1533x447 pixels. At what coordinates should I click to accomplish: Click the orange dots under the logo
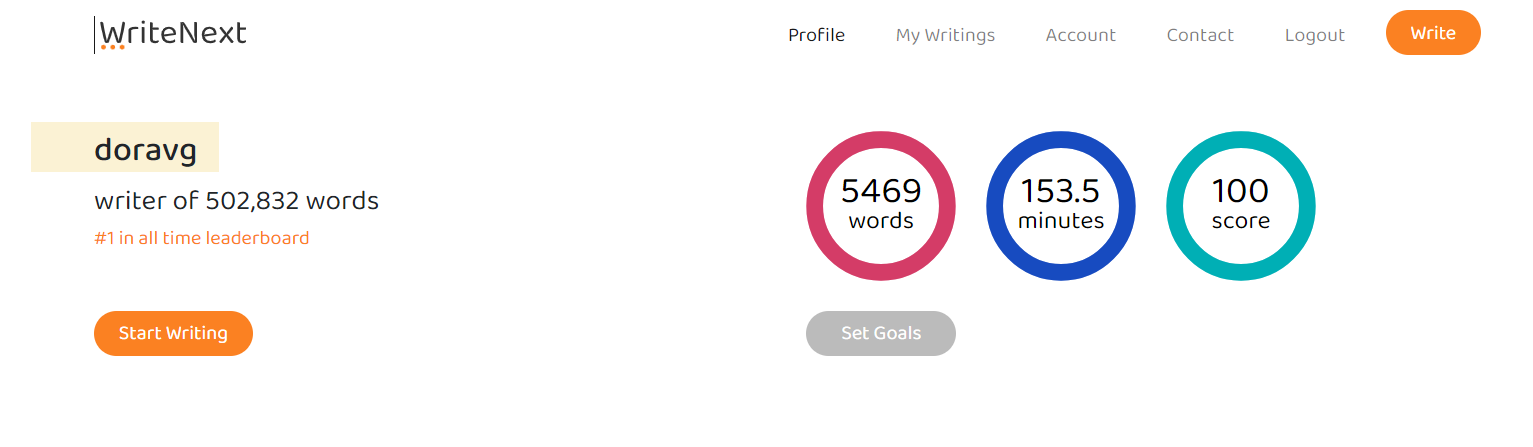pos(113,47)
